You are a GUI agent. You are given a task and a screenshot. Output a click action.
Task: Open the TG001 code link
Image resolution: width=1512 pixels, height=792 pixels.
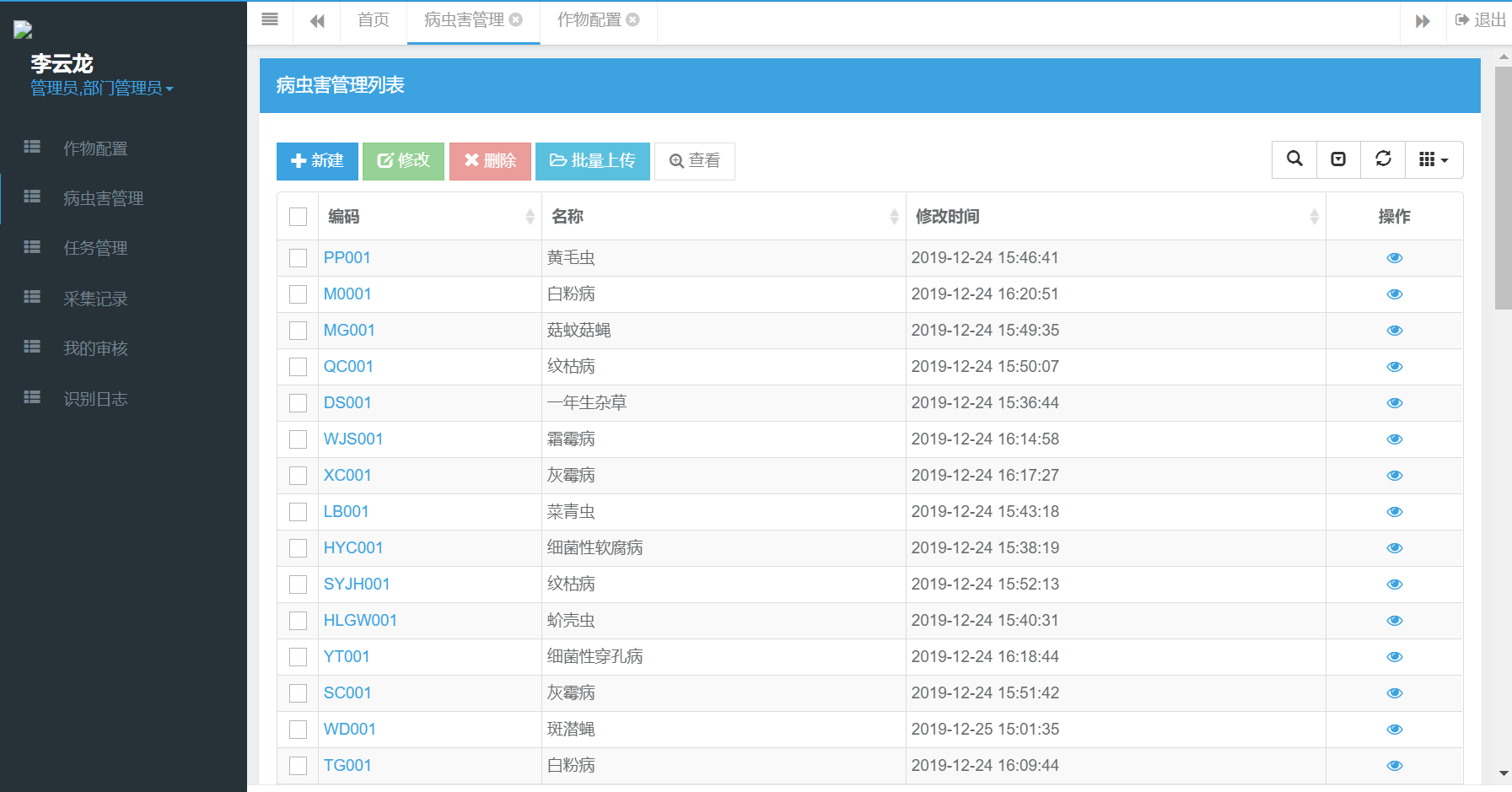point(347,766)
